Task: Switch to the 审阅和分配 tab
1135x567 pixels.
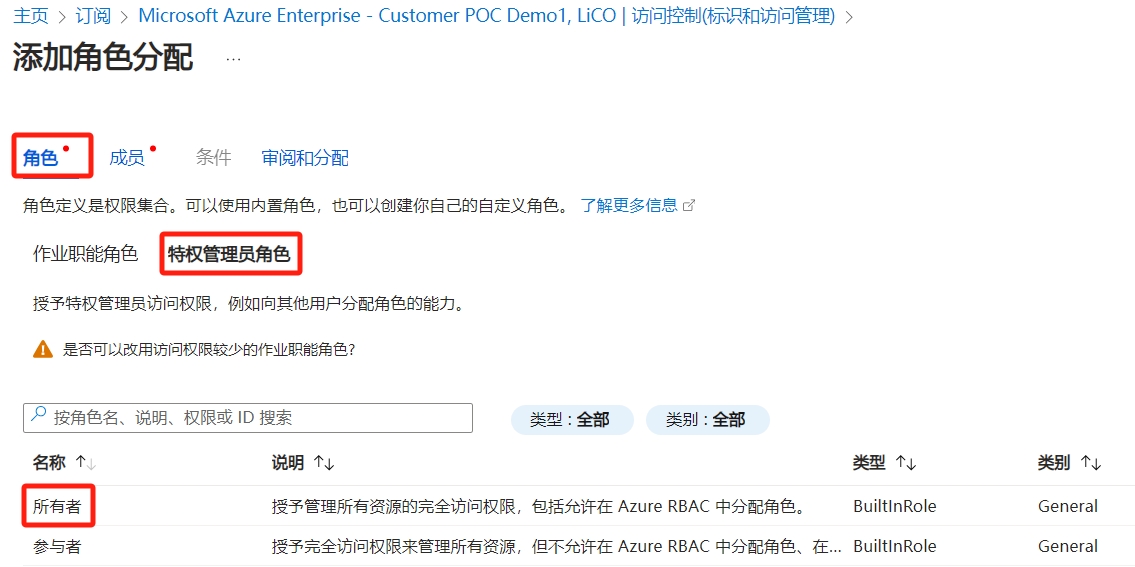Action: 305,158
